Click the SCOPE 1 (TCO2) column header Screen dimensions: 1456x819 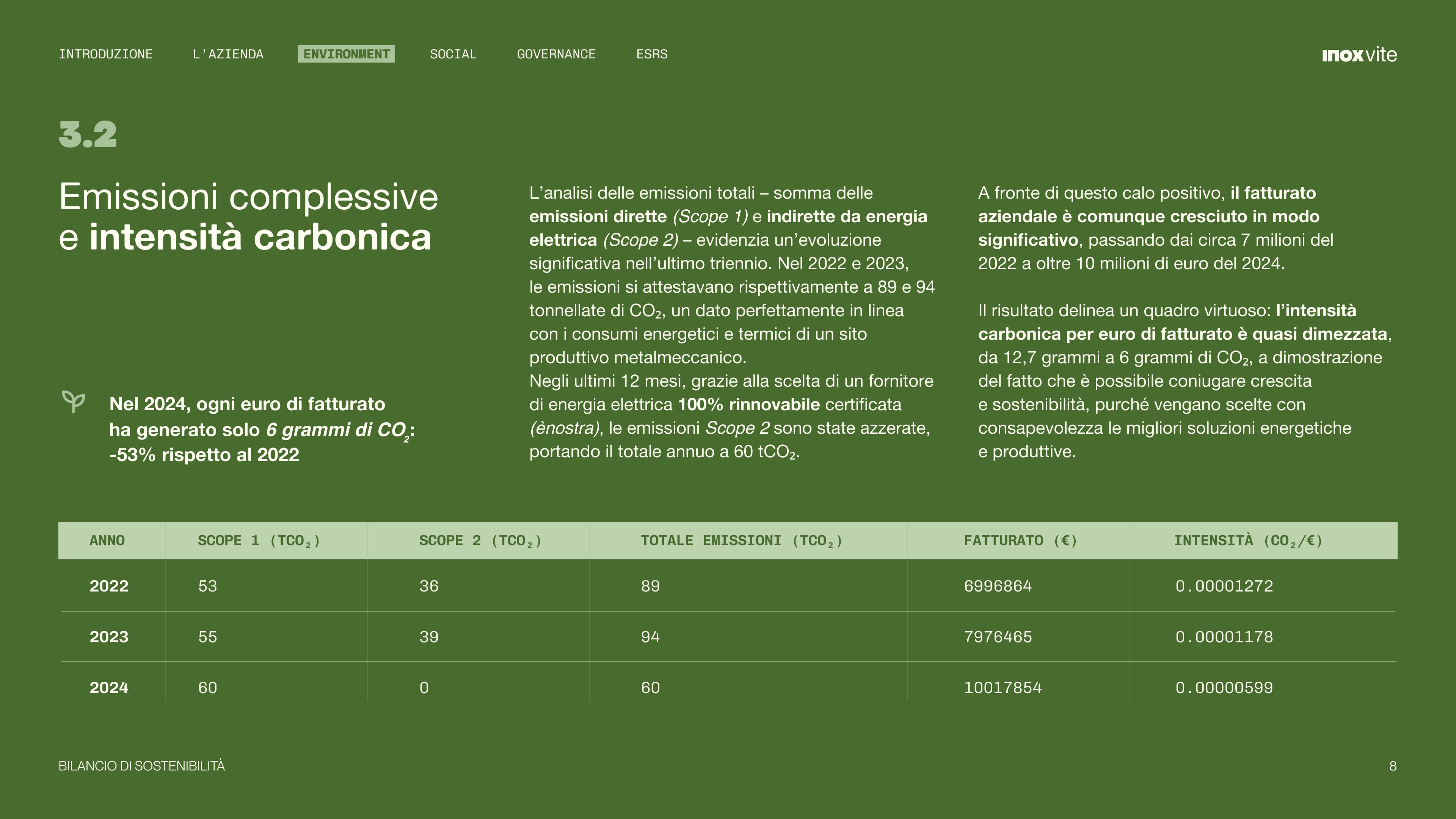pyautogui.click(x=259, y=541)
